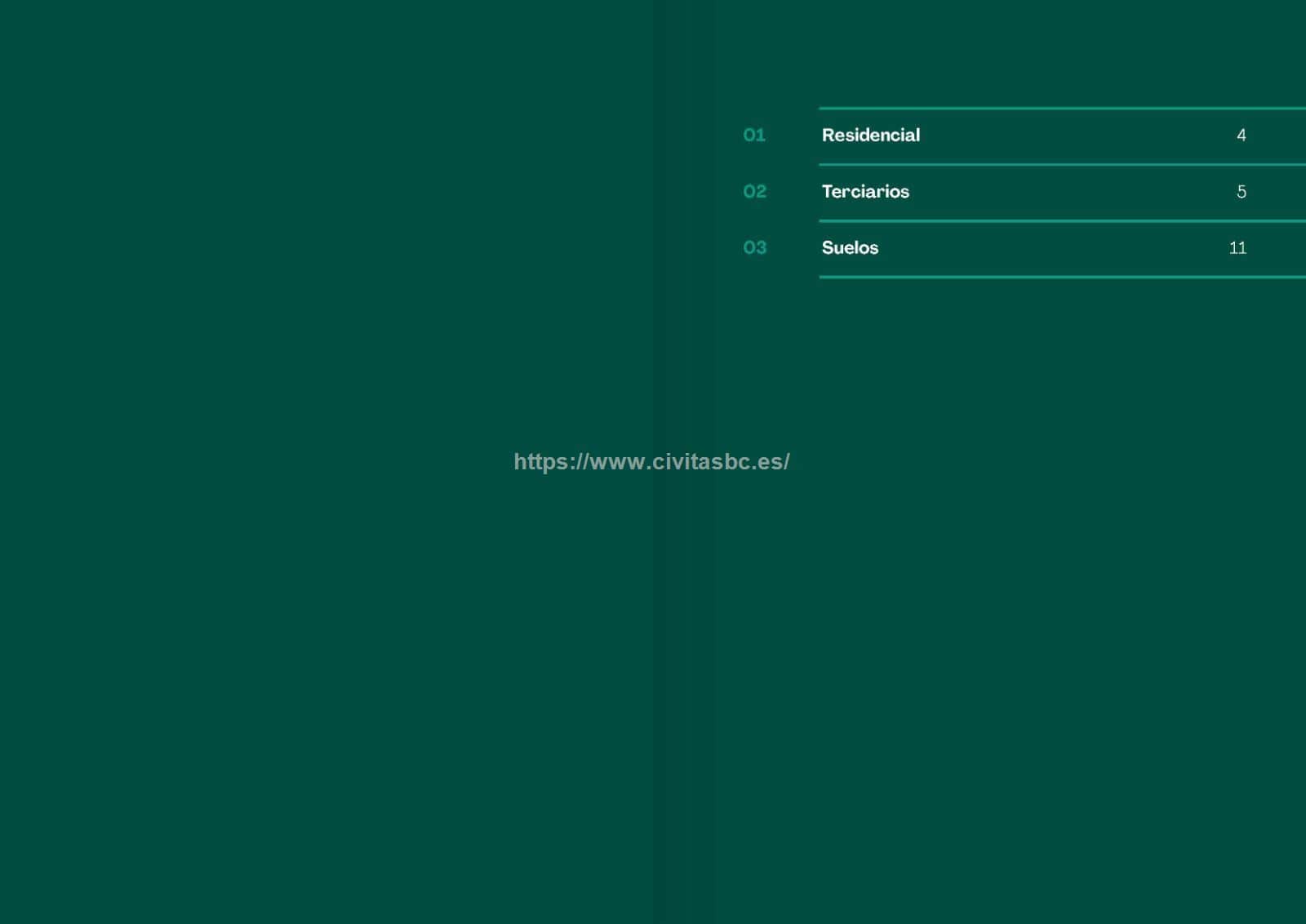Click blank space between Residencial and its page number

pos(1077,135)
